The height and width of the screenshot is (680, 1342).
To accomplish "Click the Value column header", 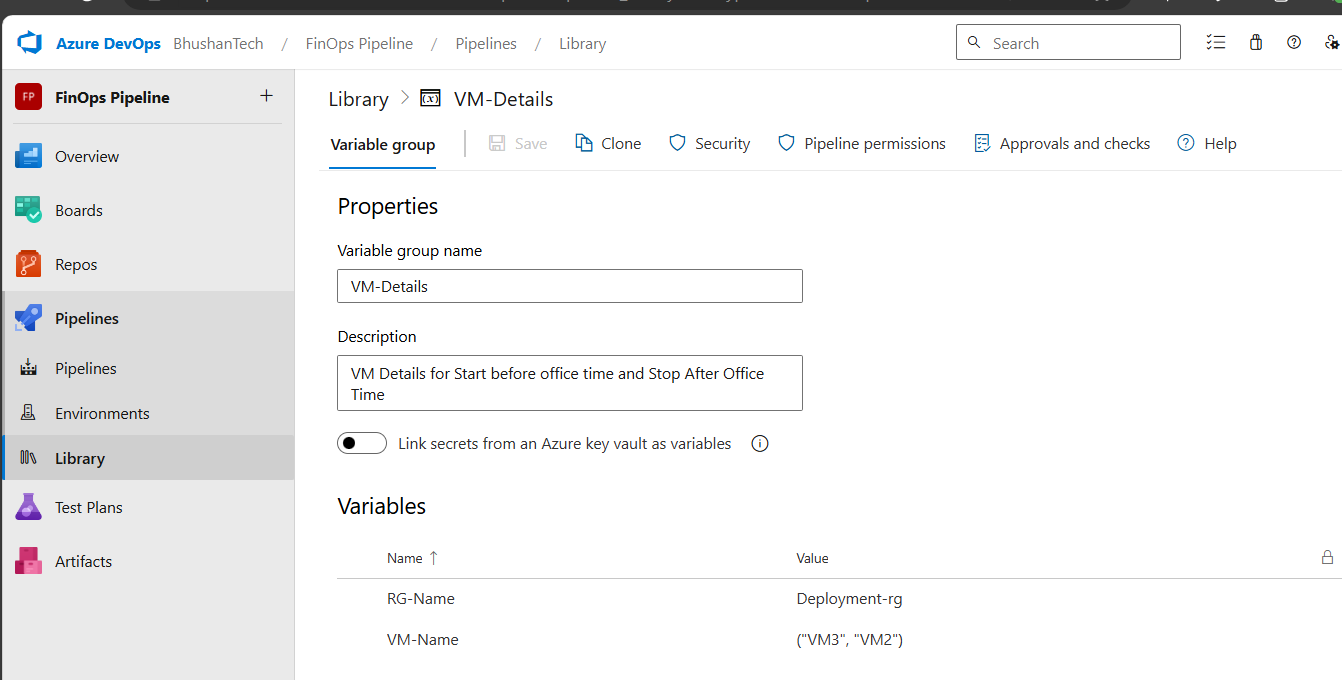I will pos(812,558).
